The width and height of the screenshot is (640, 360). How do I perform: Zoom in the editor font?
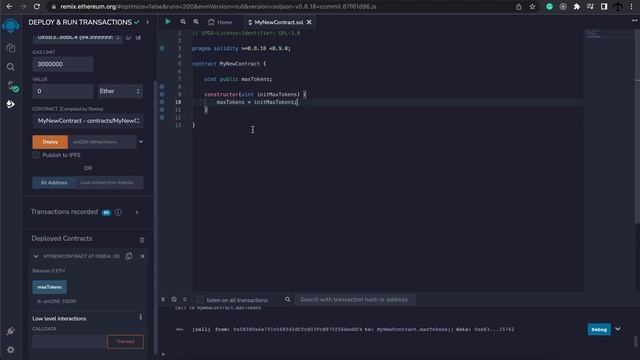[196, 22]
